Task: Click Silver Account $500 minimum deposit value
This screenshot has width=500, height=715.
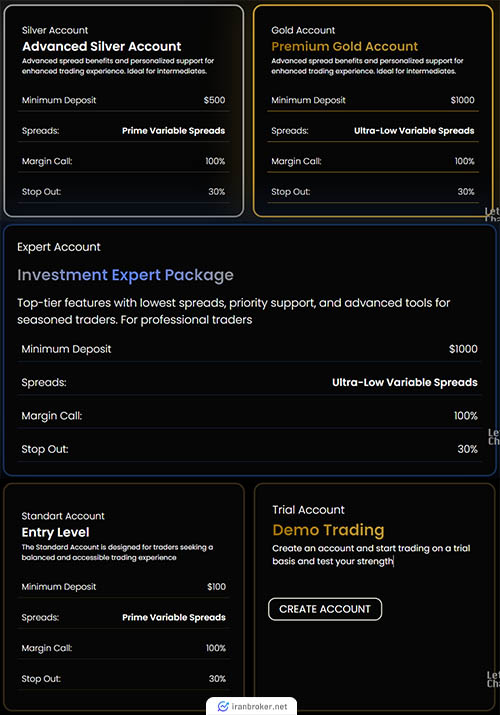Action: (214, 100)
